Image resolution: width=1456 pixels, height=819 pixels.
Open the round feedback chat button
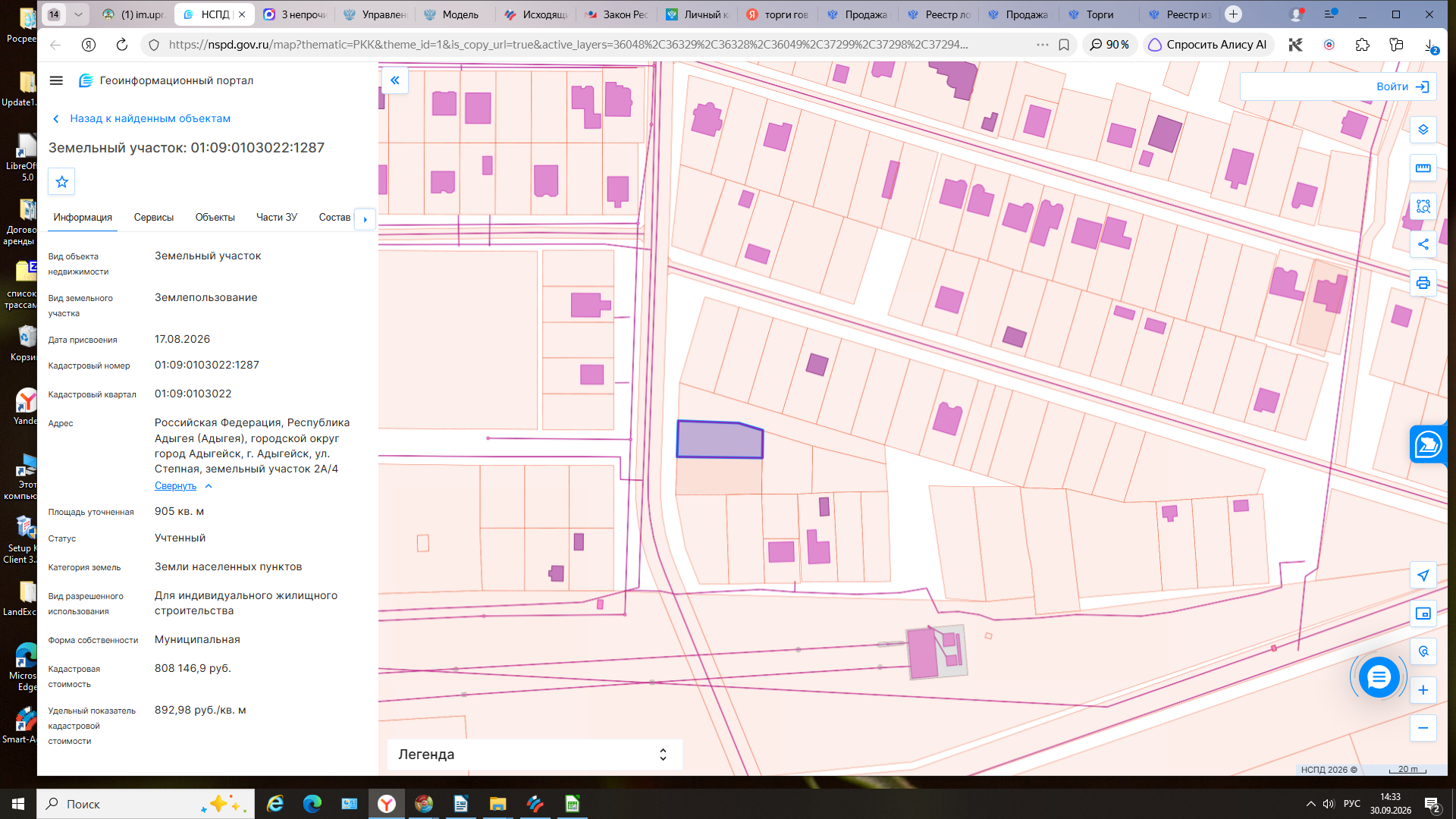[1379, 677]
